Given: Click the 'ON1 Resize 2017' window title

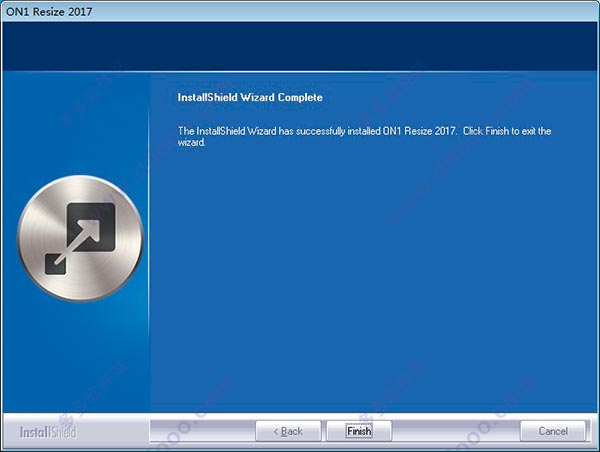Looking at the screenshot, I should (x=49, y=11).
